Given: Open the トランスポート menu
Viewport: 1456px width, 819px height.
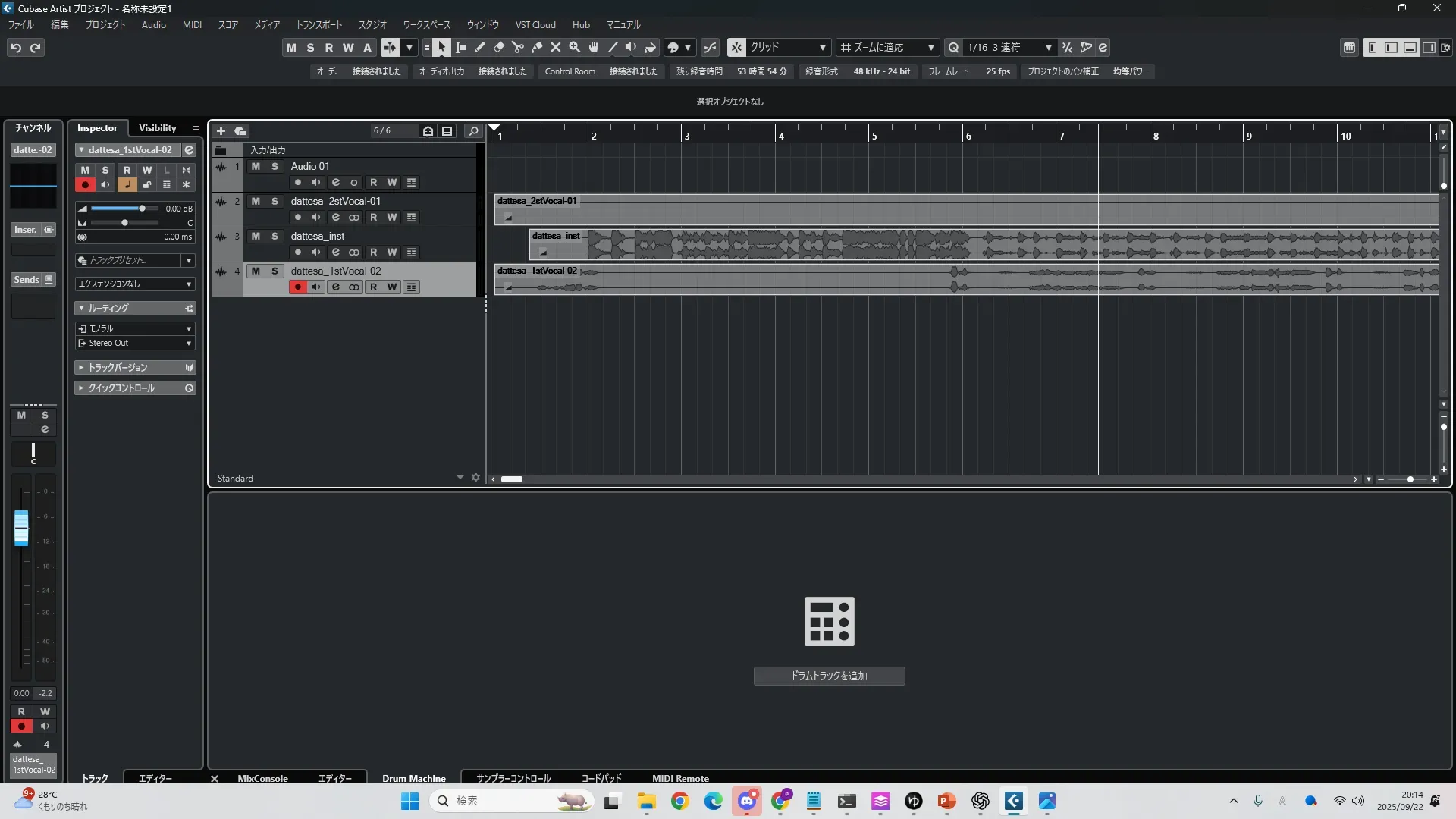Looking at the screenshot, I should coord(318,25).
